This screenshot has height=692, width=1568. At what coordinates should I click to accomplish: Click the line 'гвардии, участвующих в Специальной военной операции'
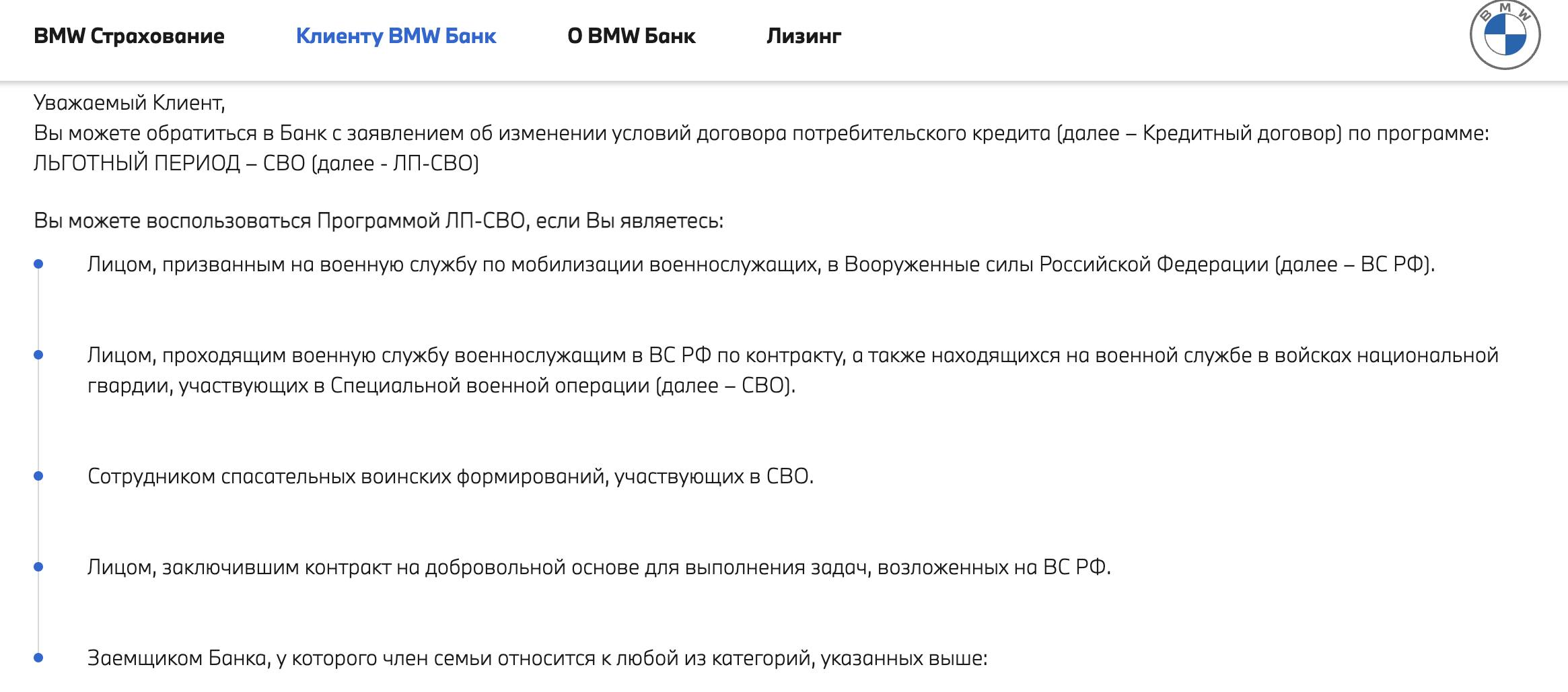pos(441,386)
